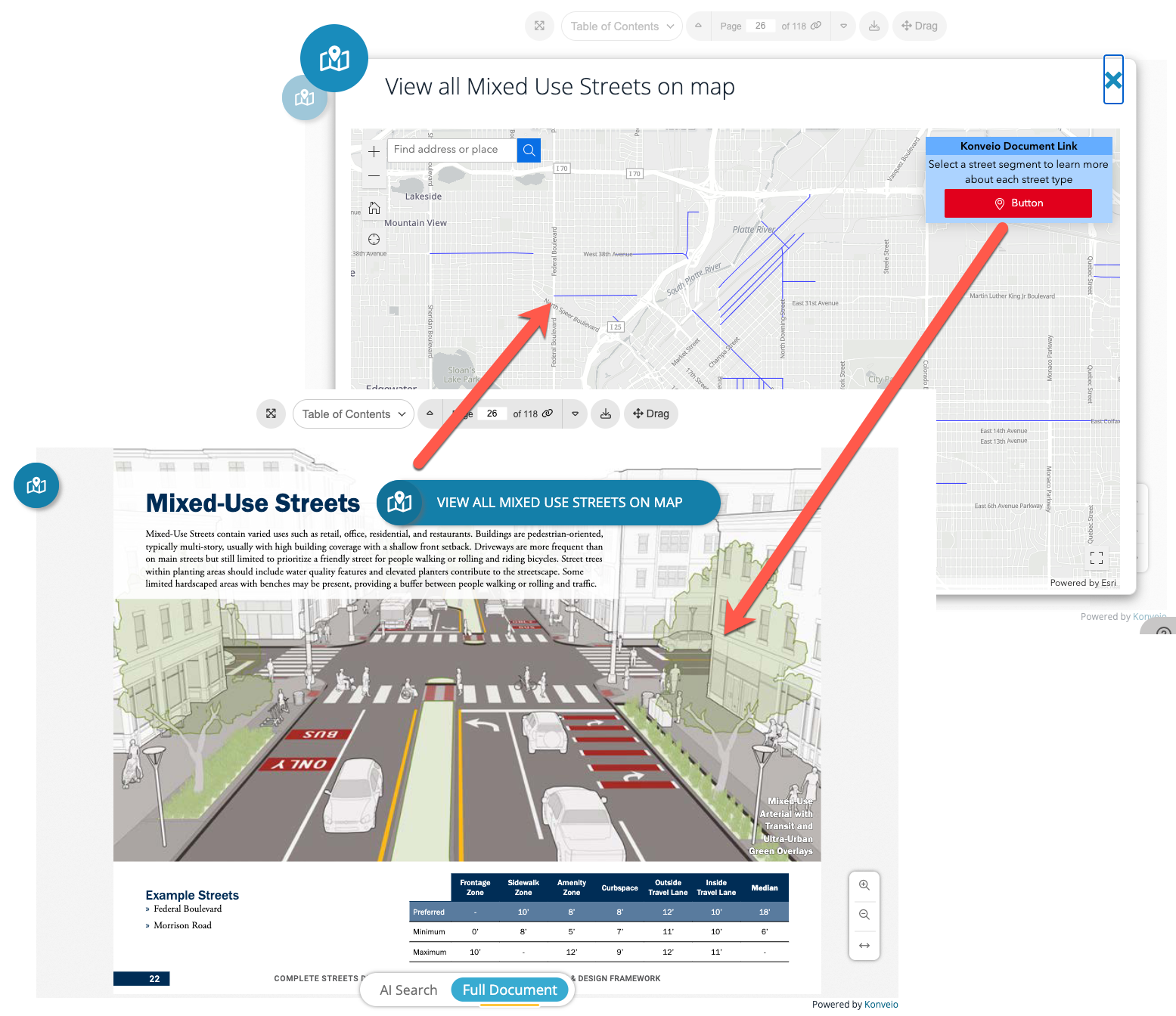Image resolution: width=1176 pixels, height=1016 pixels.
Task: Click VIEW ALL MIXED USE STREETS ON MAP
Action: 559,502
